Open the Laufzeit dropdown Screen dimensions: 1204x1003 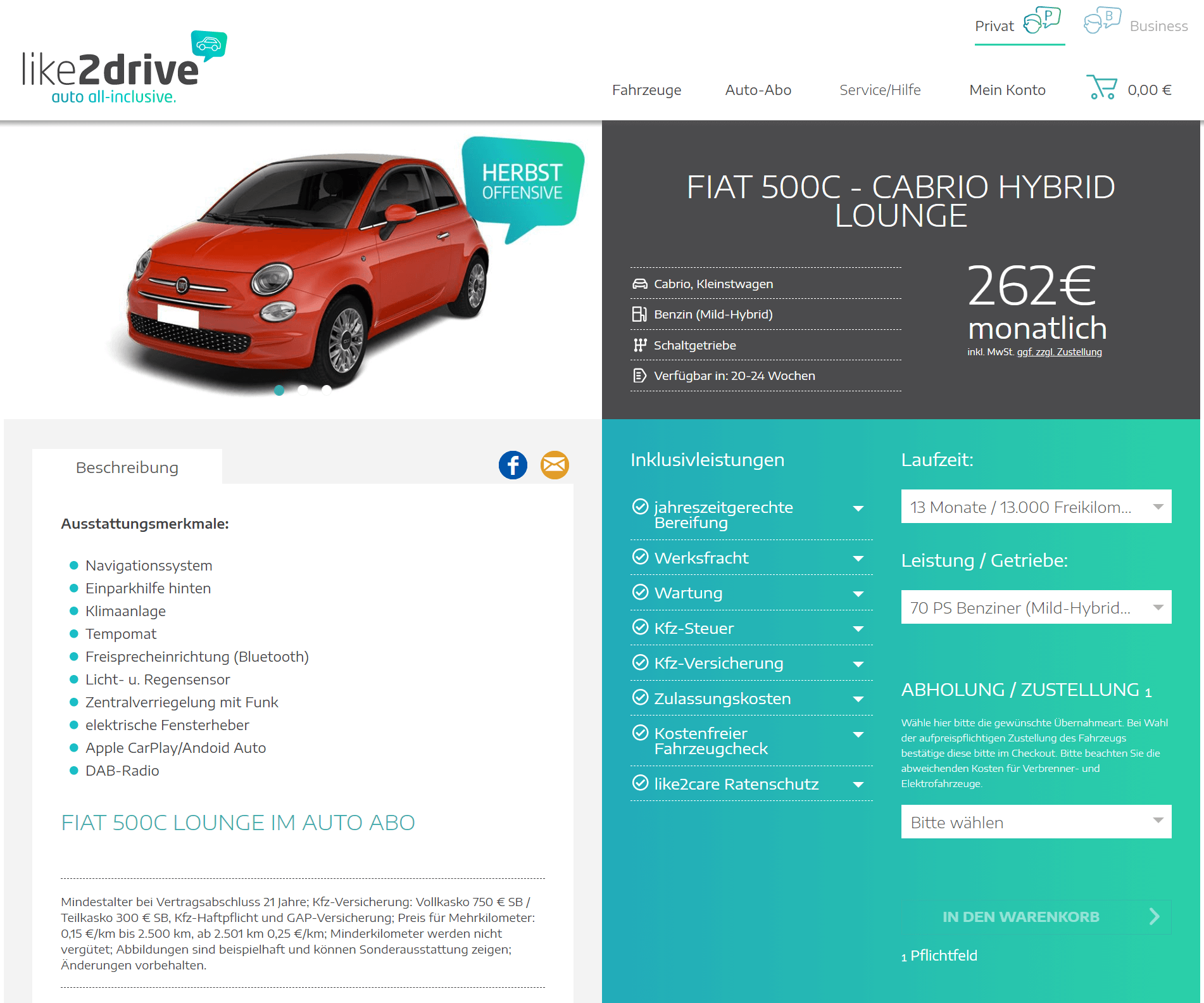pos(1036,507)
